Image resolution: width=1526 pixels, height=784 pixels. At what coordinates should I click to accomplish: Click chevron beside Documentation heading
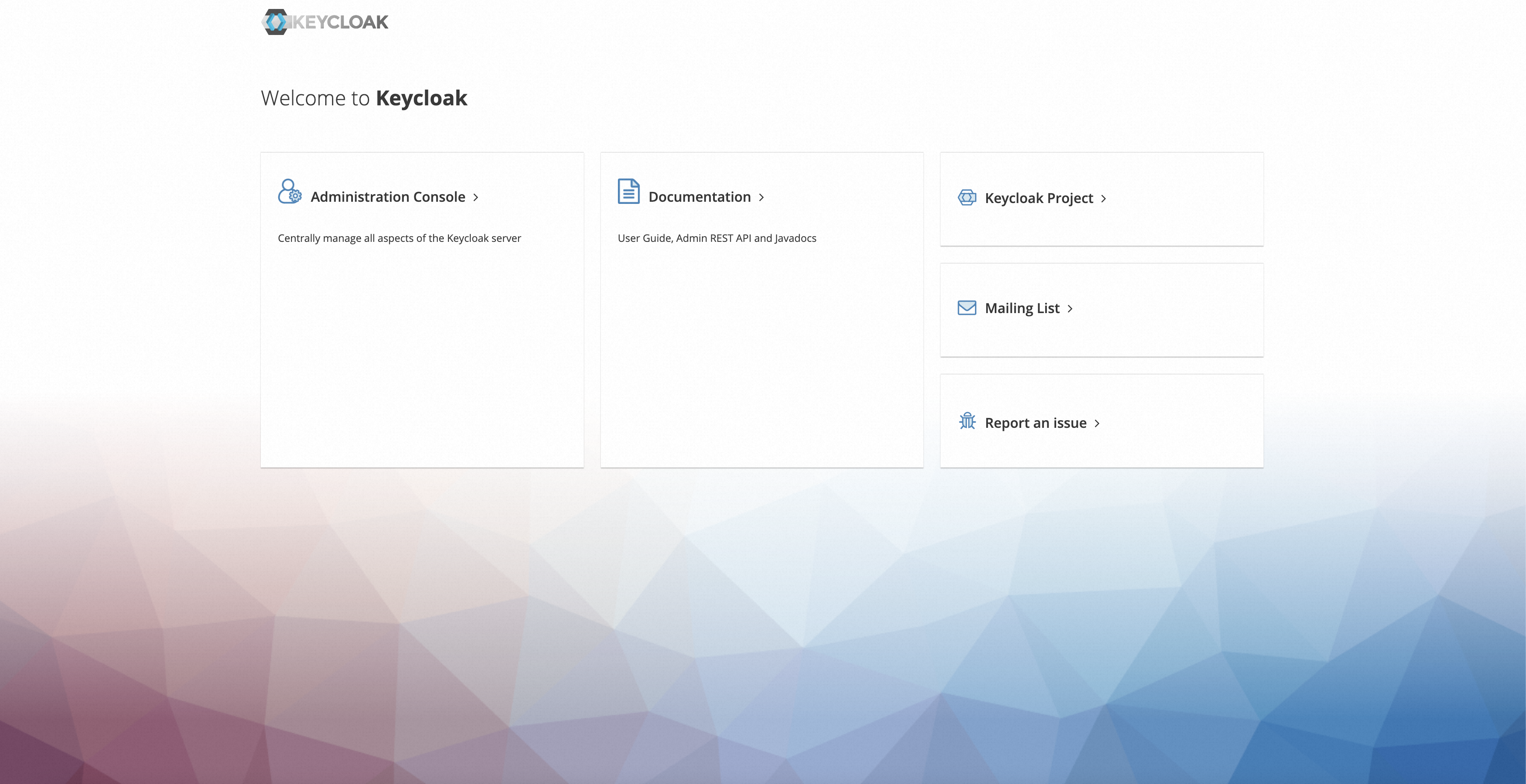(761, 198)
